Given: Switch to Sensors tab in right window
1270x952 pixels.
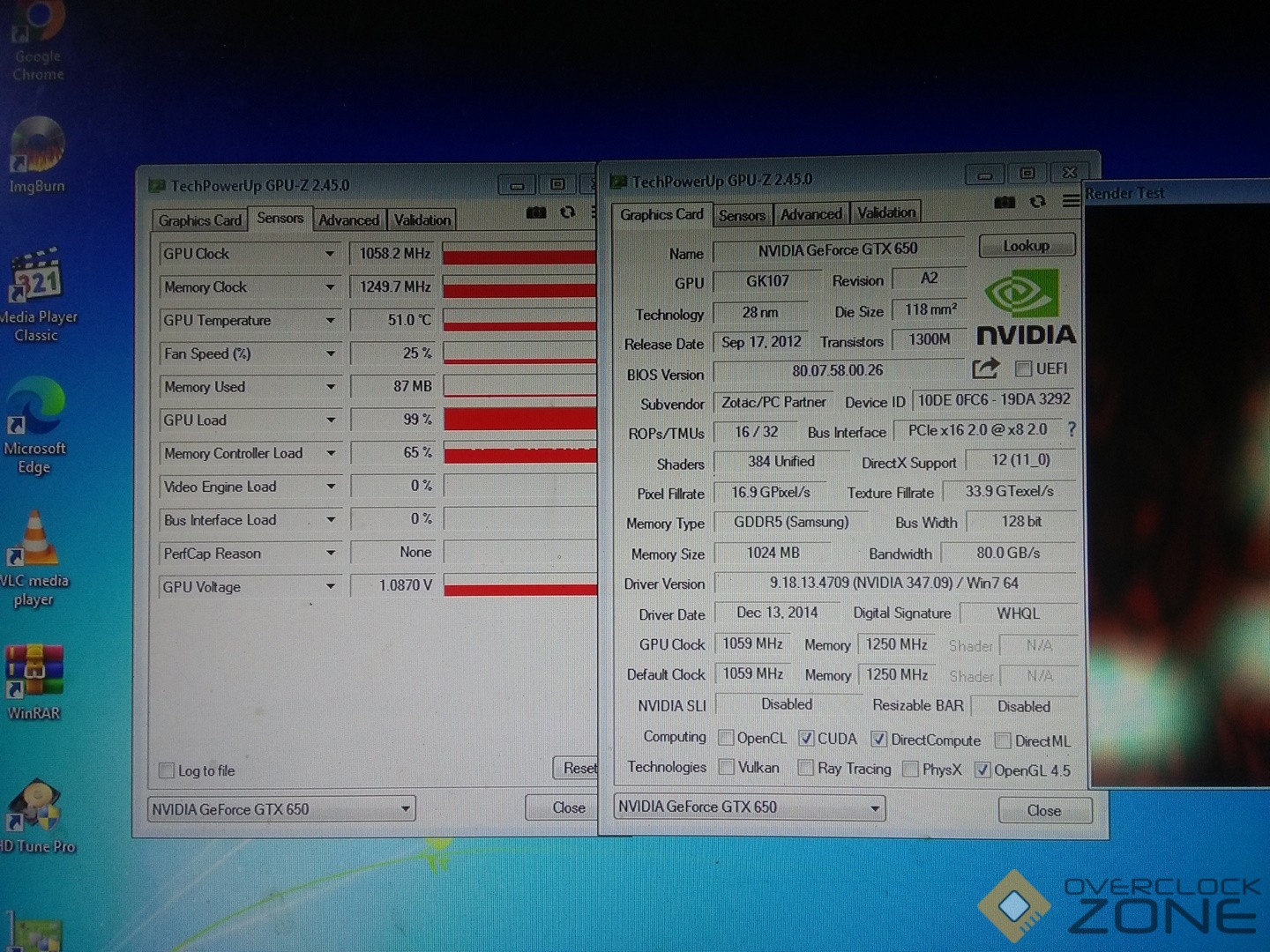Looking at the screenshot, I should (742, 215).
